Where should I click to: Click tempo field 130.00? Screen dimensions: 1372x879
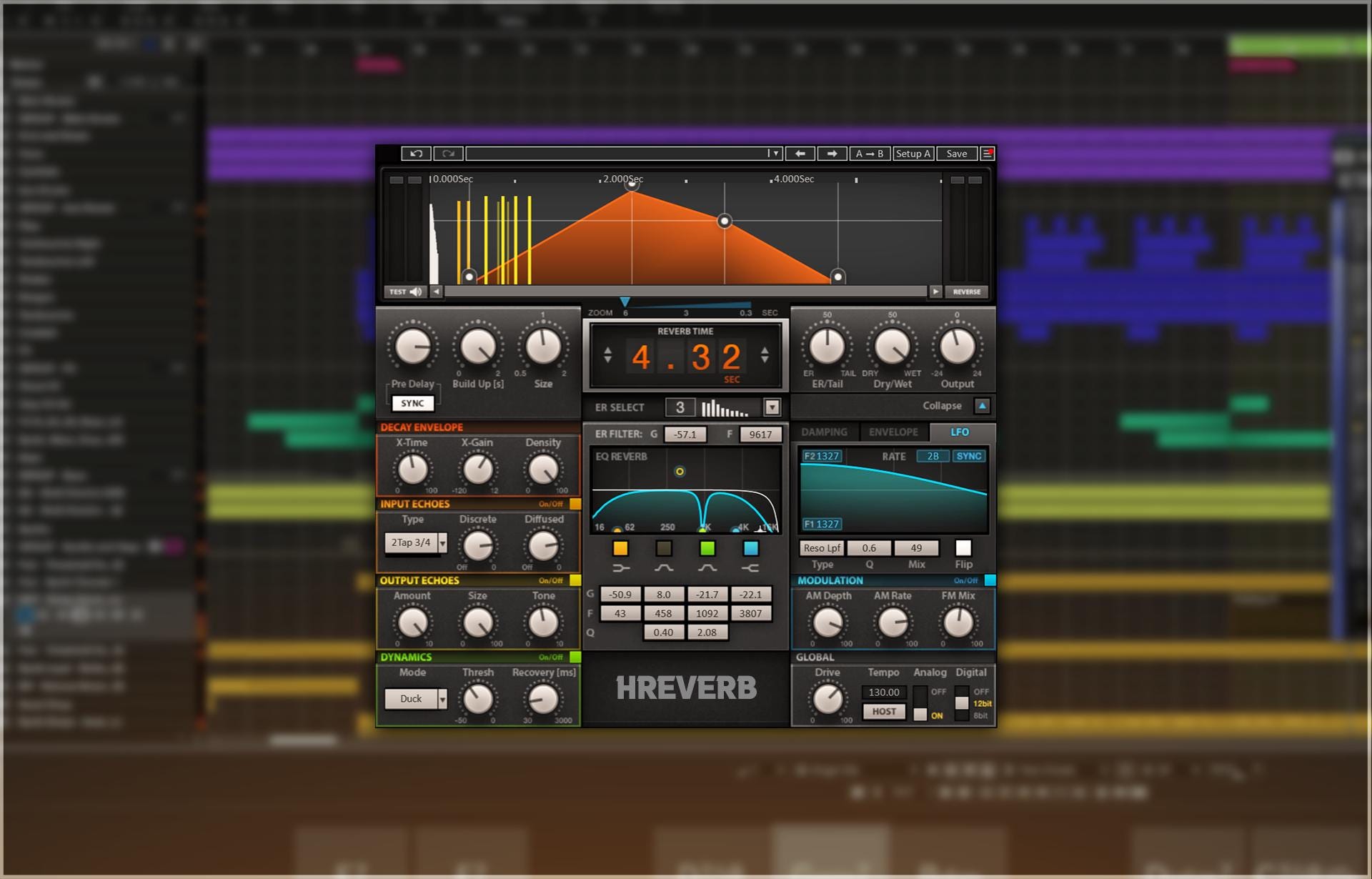pyautogui.click(x=884, y=692)
